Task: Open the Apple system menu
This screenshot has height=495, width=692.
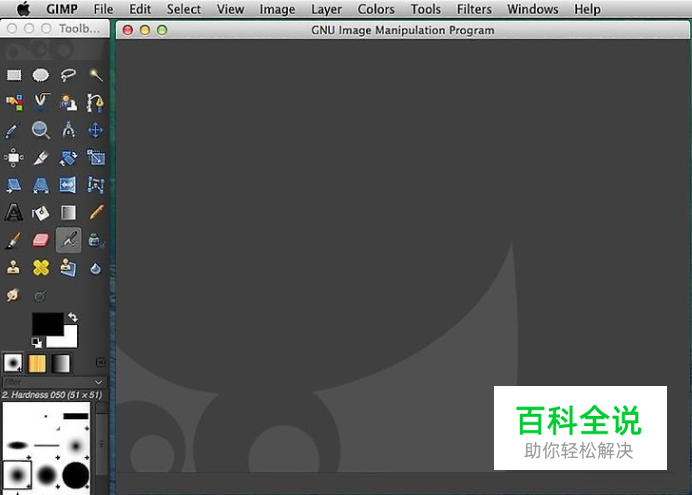Action: [x=23, y=8]
